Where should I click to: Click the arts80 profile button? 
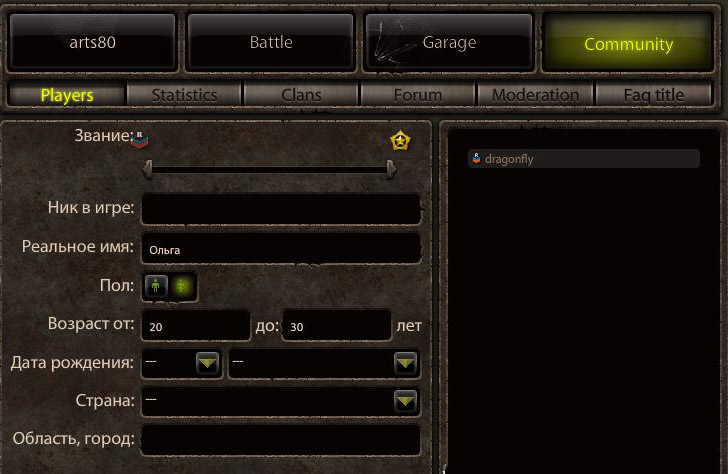click(x=92, y=42)
